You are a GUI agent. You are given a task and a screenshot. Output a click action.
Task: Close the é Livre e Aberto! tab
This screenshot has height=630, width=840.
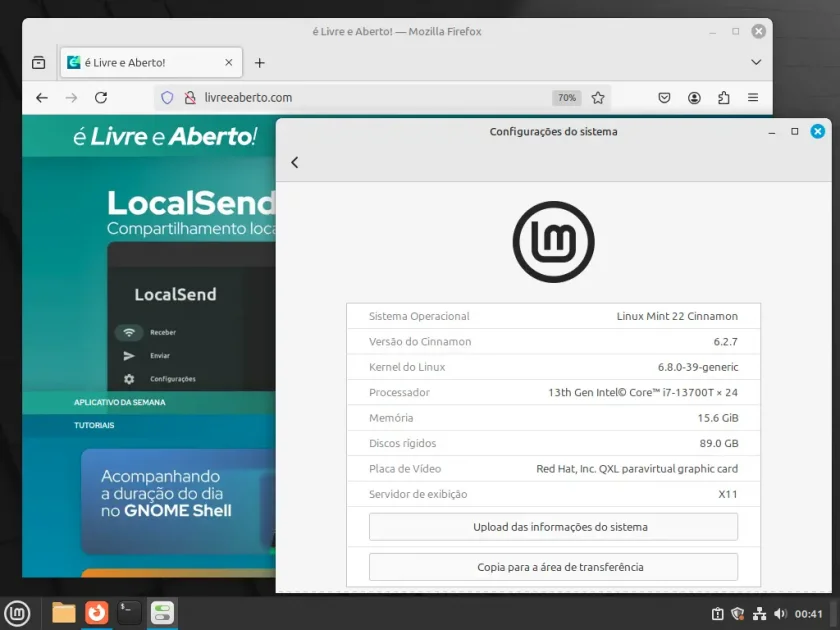tap(229, 63)
